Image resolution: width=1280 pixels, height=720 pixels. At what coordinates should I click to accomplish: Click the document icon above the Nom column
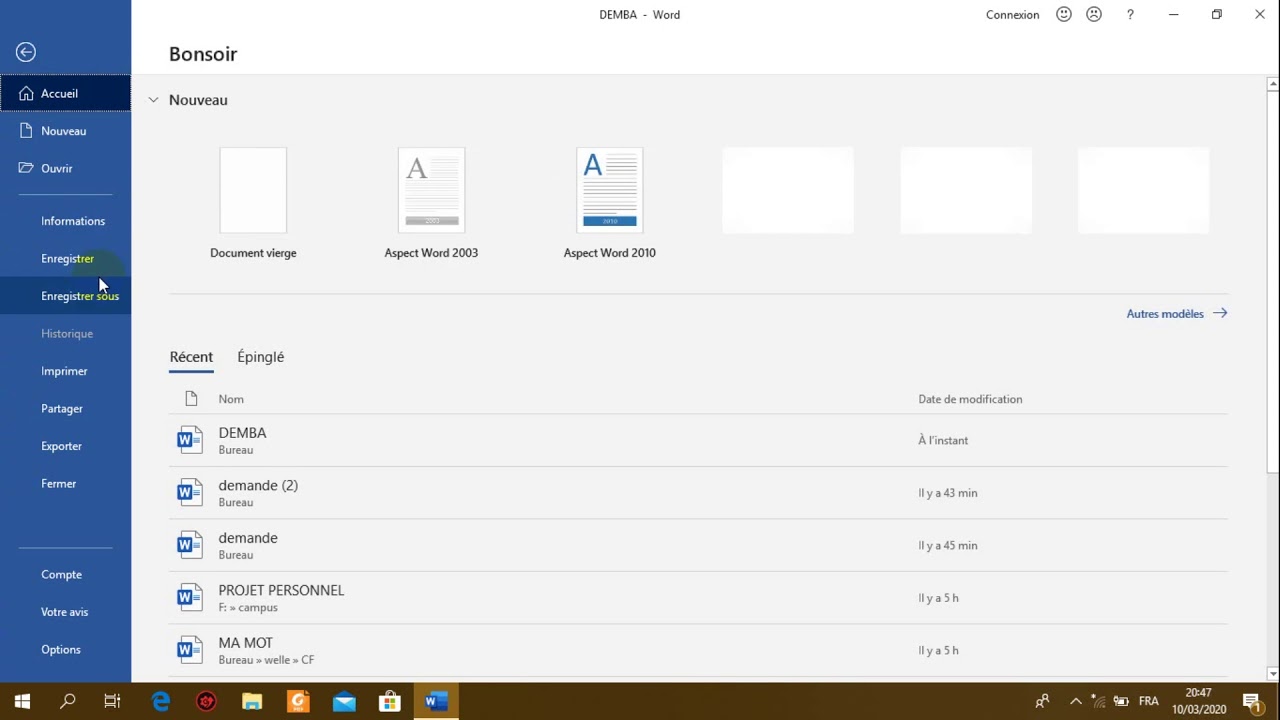[x=191, y=398]
